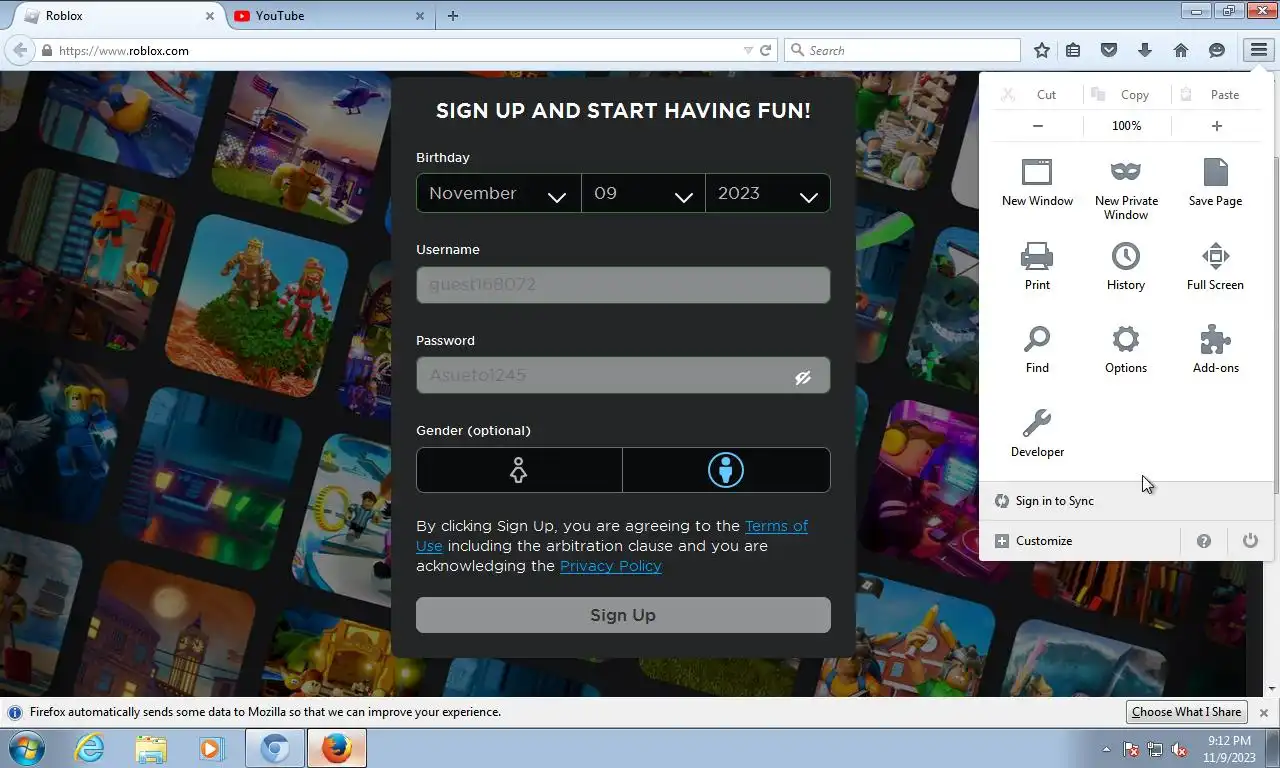Click the roblox.com address bar
This screenshot has width=1280, height=768.
pyautogui.click(x=400, y=50)
